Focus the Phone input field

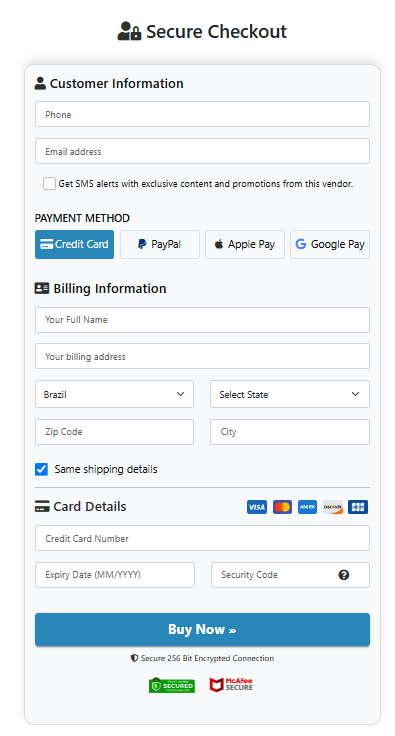click(x=202, y=114)
